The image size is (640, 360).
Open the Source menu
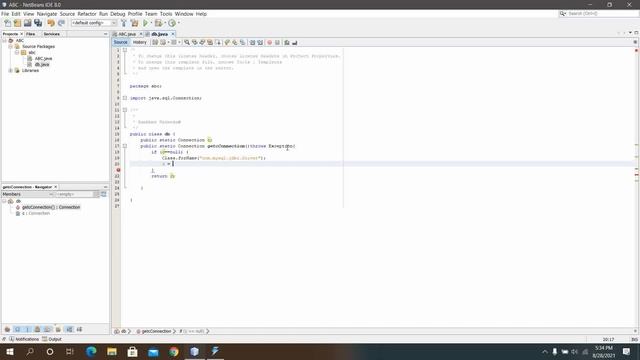point(67,14)
